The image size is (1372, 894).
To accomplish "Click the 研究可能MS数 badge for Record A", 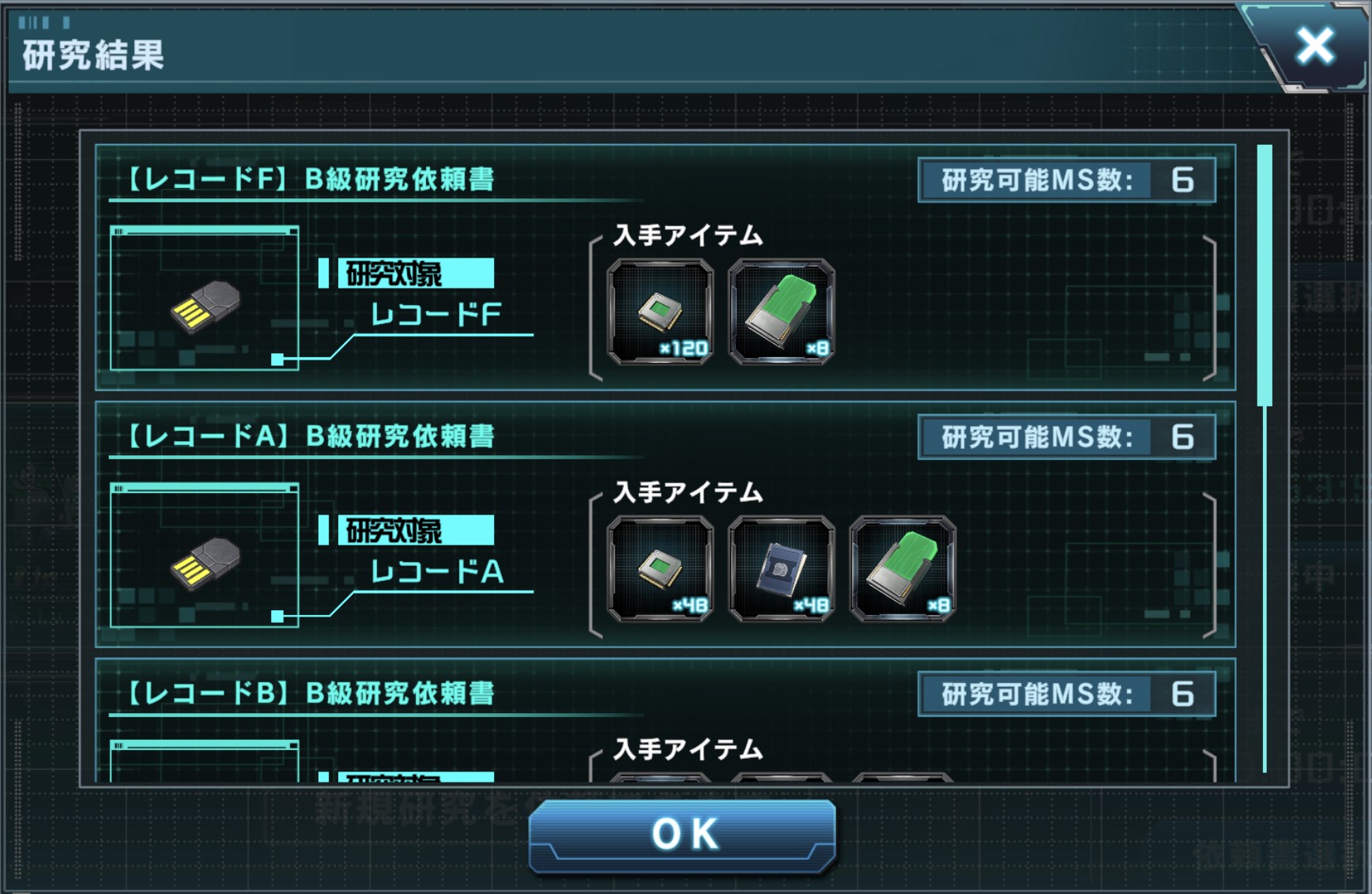I will 1067,437.
